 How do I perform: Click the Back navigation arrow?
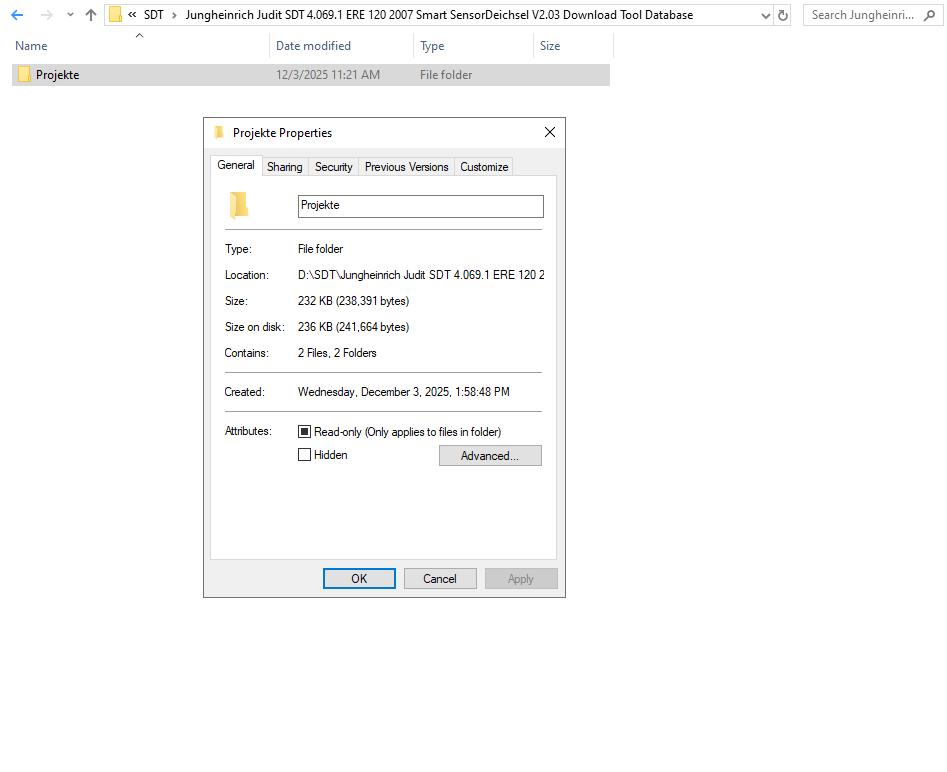tap(17, 15)
